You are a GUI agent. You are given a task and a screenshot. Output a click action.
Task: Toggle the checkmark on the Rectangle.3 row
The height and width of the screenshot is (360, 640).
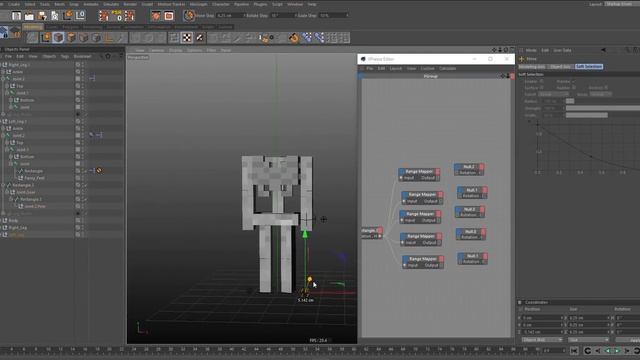[x=85, y=185]
